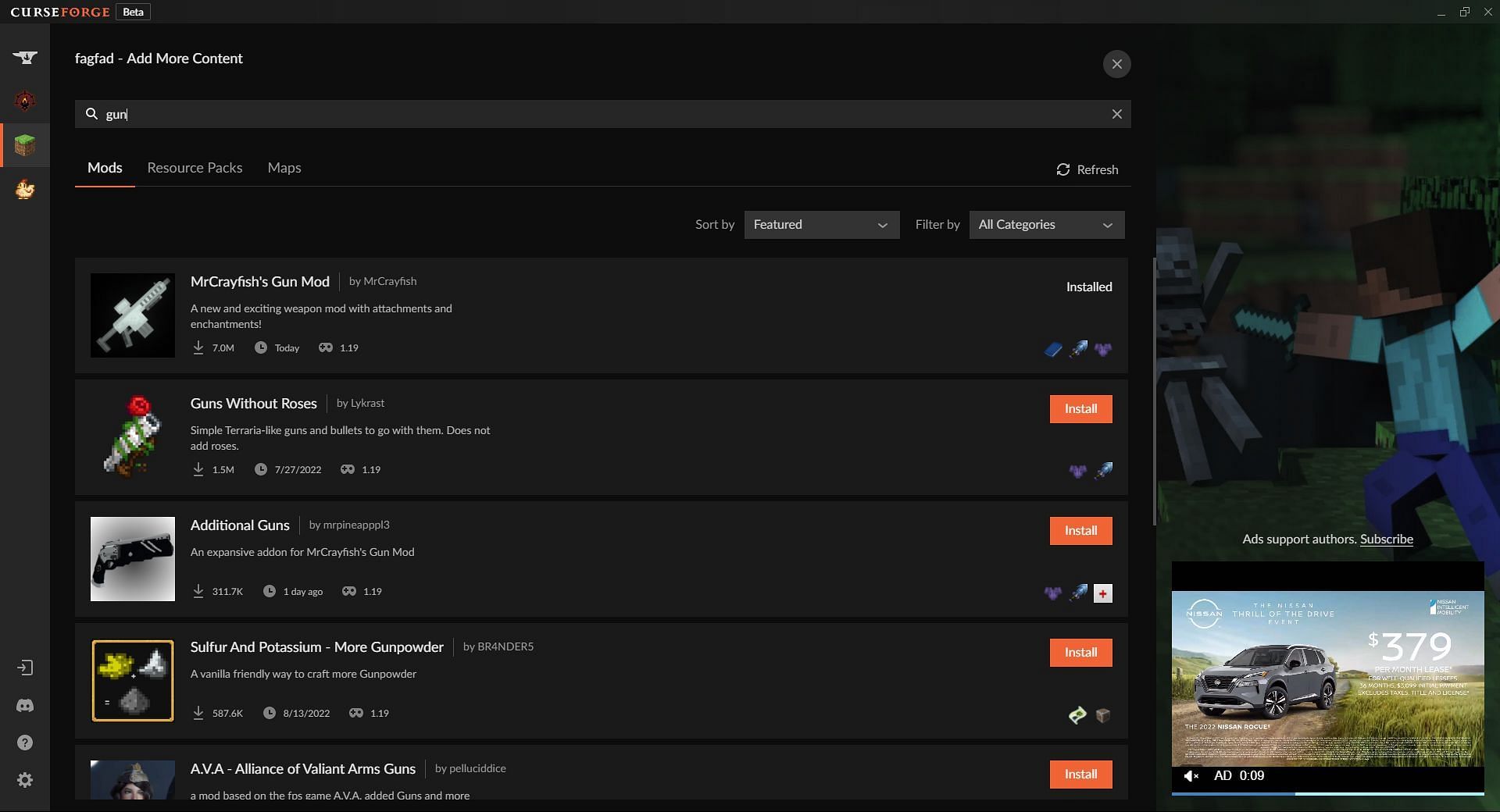Clear the search field with X
Image resolution: width=1500 pixels, height=812 pixels.
click(1117, 114)
